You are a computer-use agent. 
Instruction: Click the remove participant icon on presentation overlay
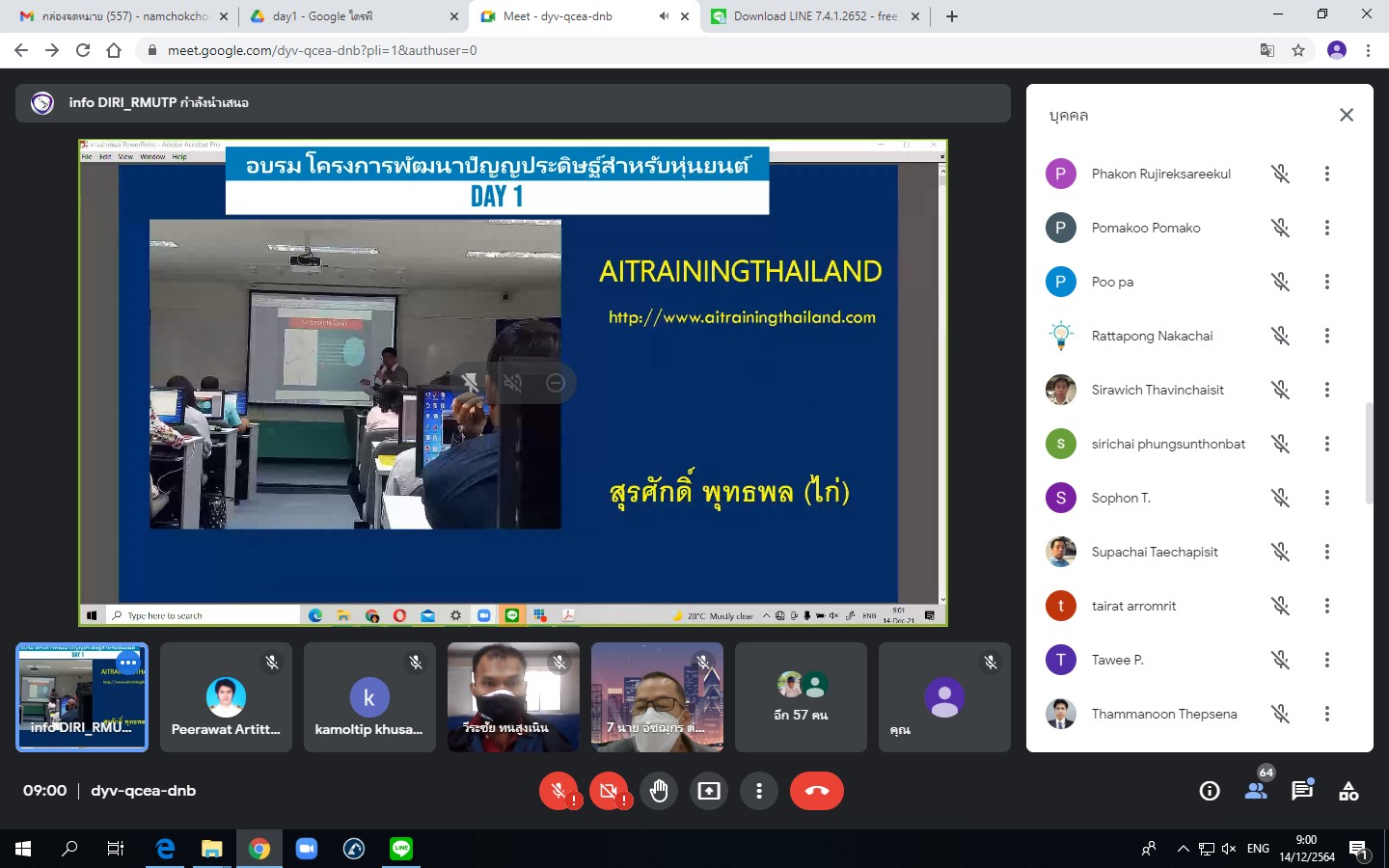[556, 383]
